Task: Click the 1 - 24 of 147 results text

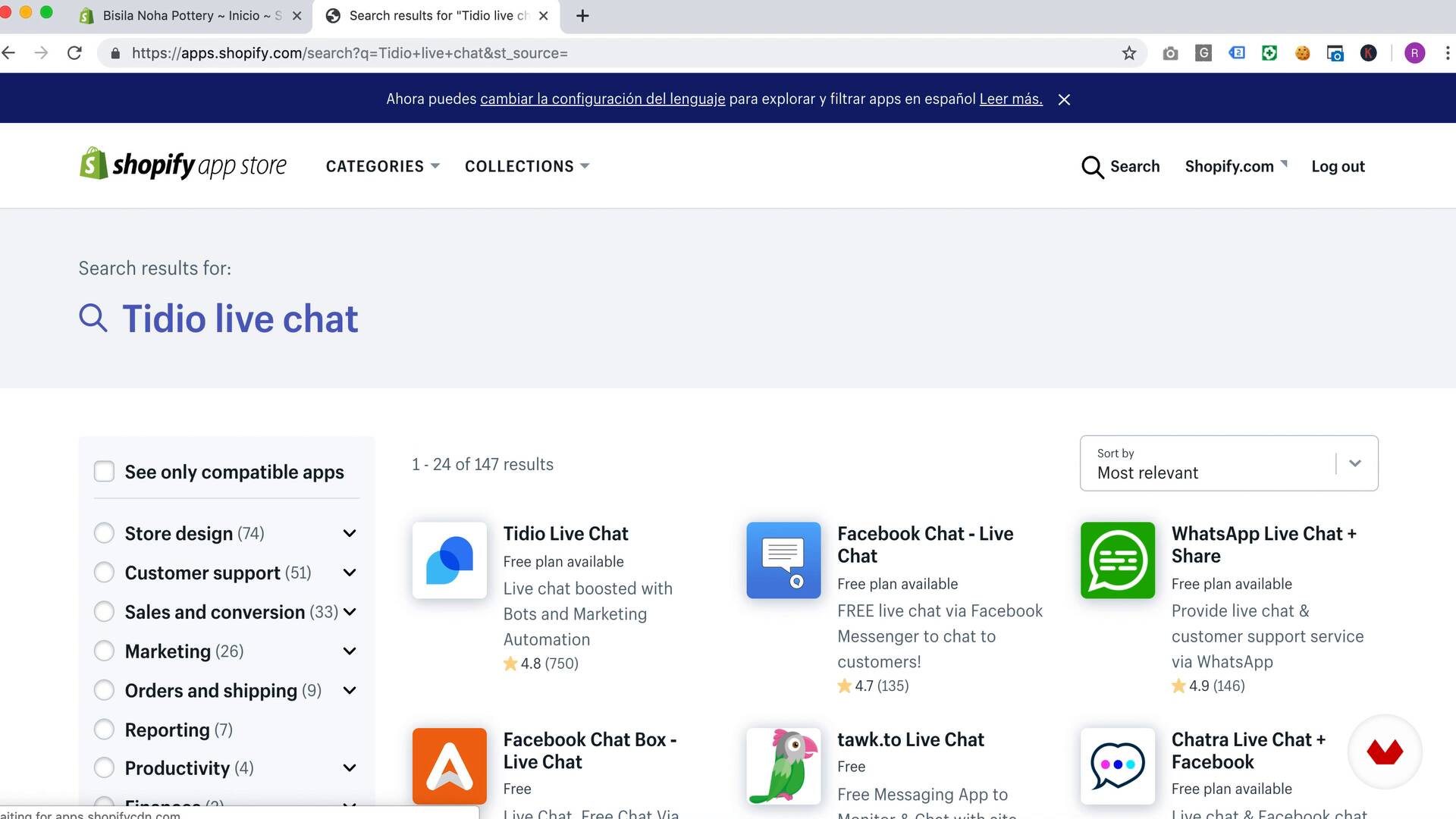Action: [x=482, y=464]
